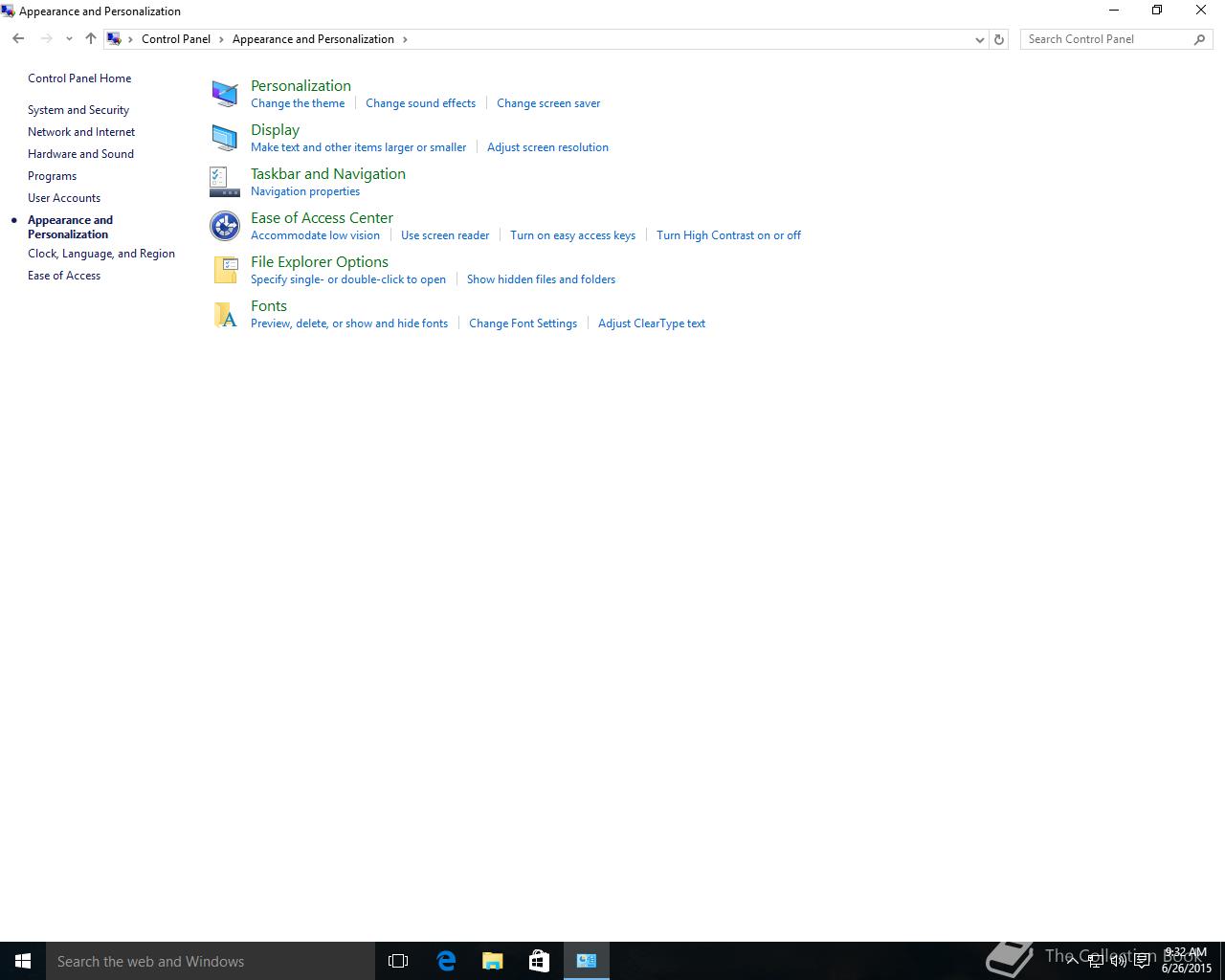Image resolution: width=1225 pixels, height=980 pixels.
Task: Go to Control Panel Home
Action: pos(79,78)
